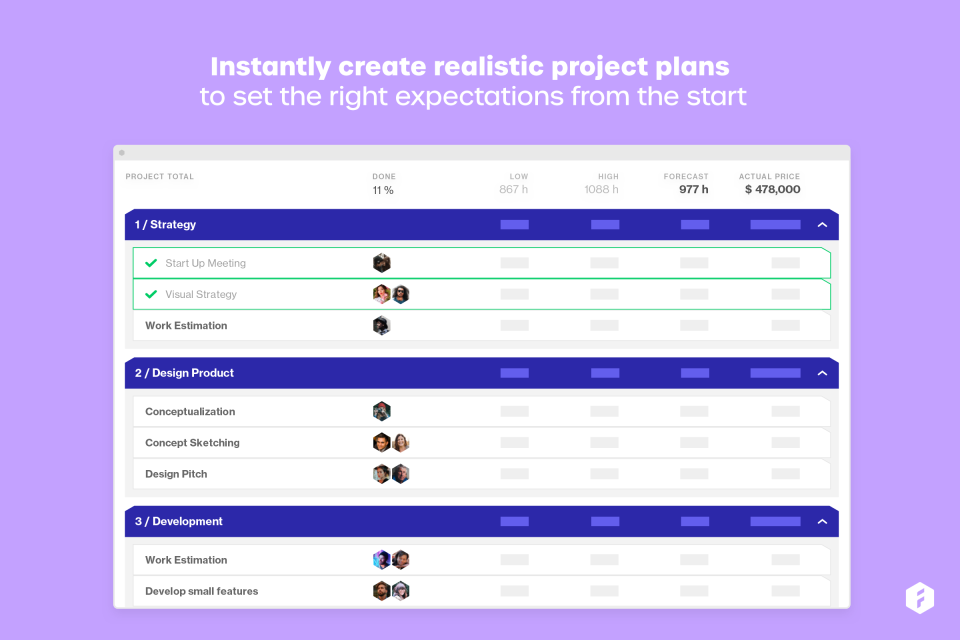The width and height of the screenshot is (960, 640).
Task: Click the Forecast logo icon in corner
Action: [919, 598]
